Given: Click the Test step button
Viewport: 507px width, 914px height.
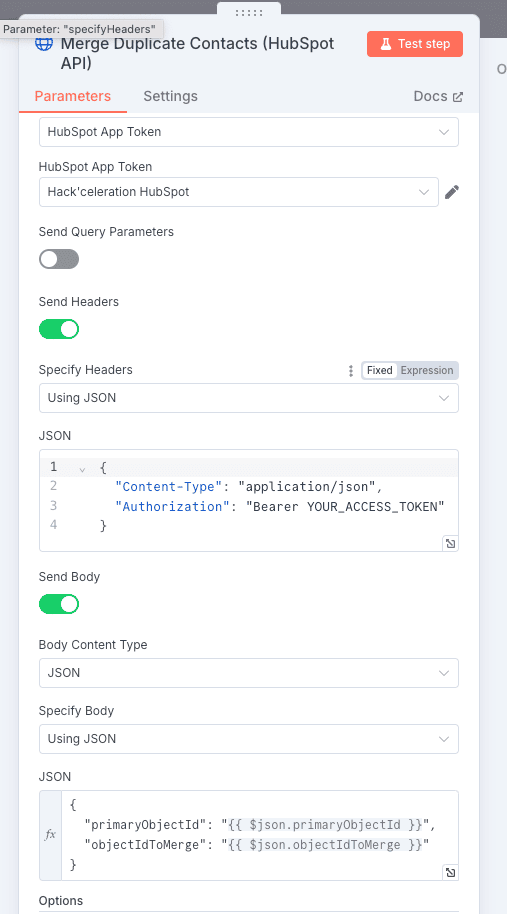Looking at the screenshot, I should click(415, 44).
